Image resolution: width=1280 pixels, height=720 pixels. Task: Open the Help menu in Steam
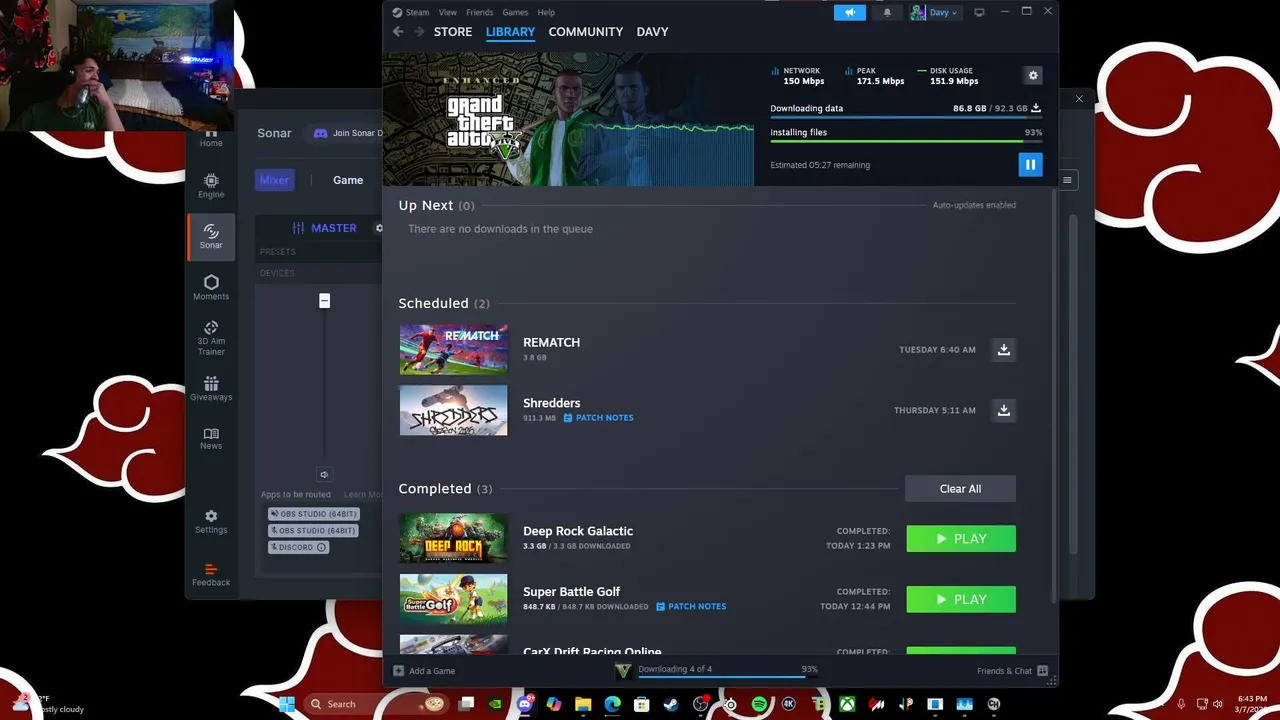[546, 12]
